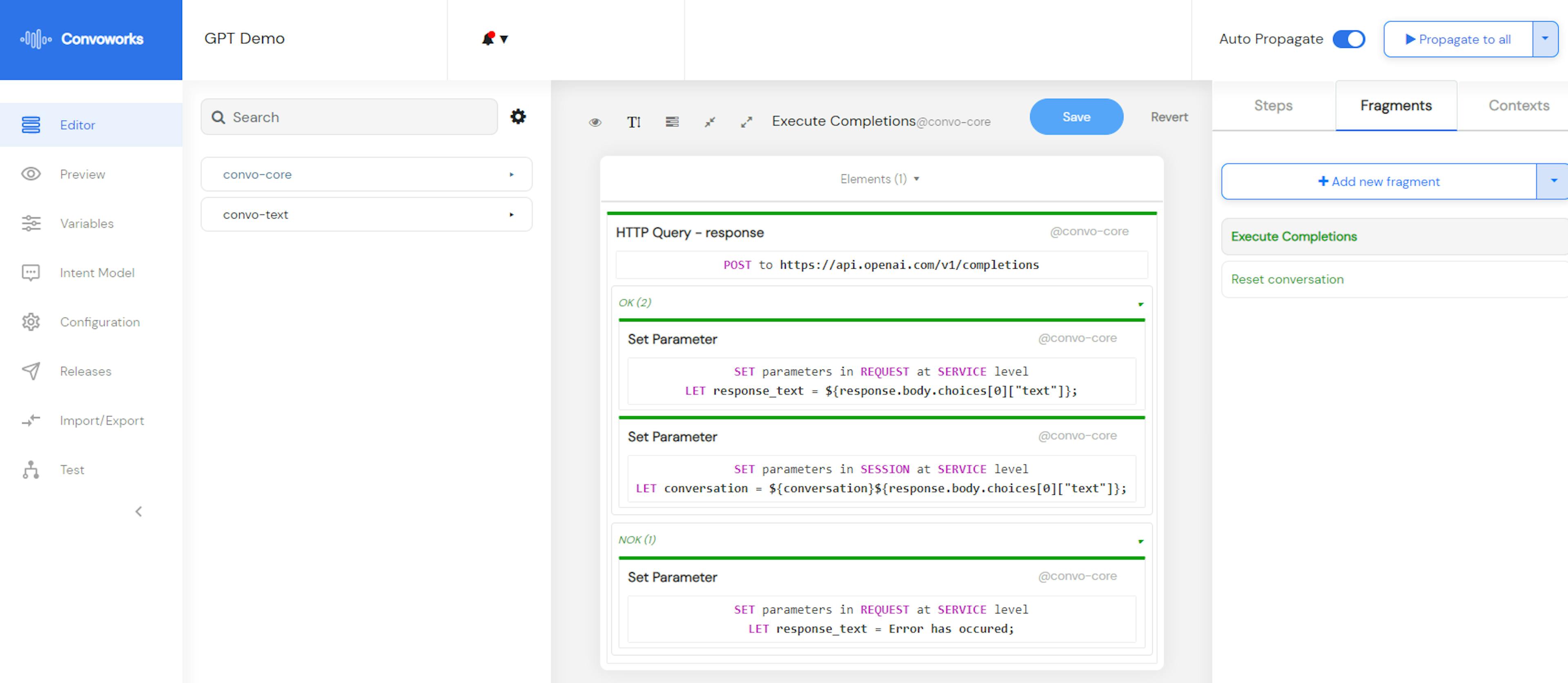
Task: Focus the Search input field
Action: pos(350,117)
